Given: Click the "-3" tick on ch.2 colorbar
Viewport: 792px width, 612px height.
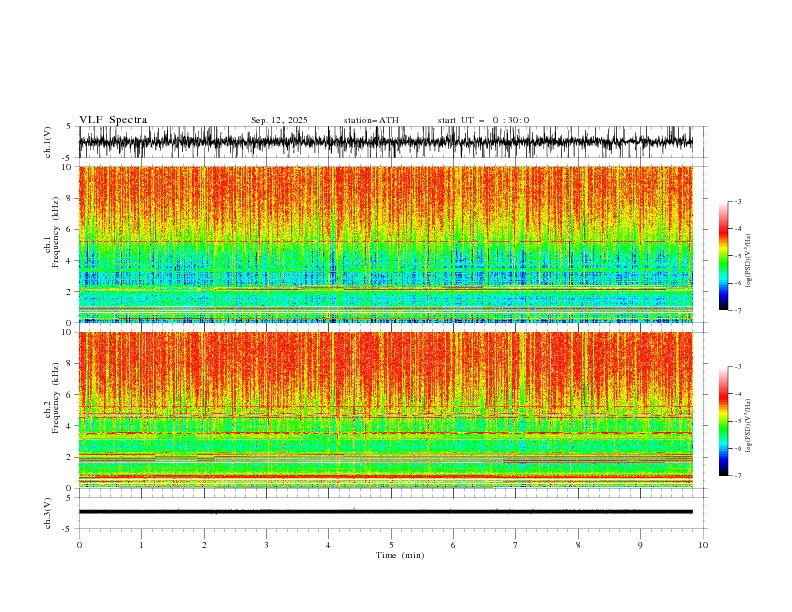Looking at the screenshot, I should (x=738, y=367).
